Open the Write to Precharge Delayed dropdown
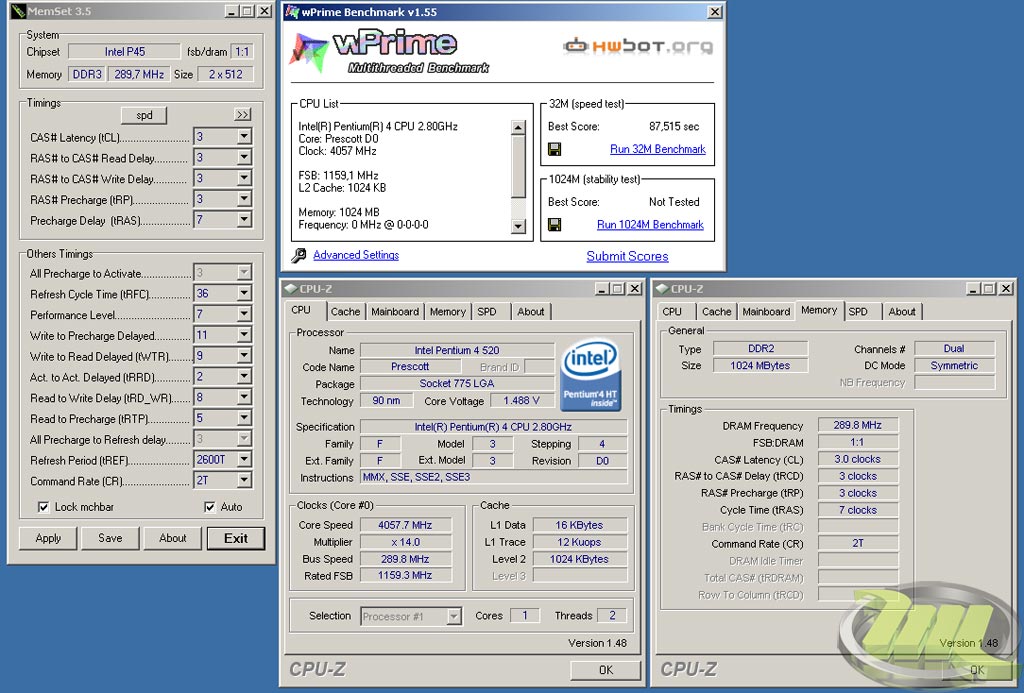The image size is (1024, 693). click(x=244, y=335)
